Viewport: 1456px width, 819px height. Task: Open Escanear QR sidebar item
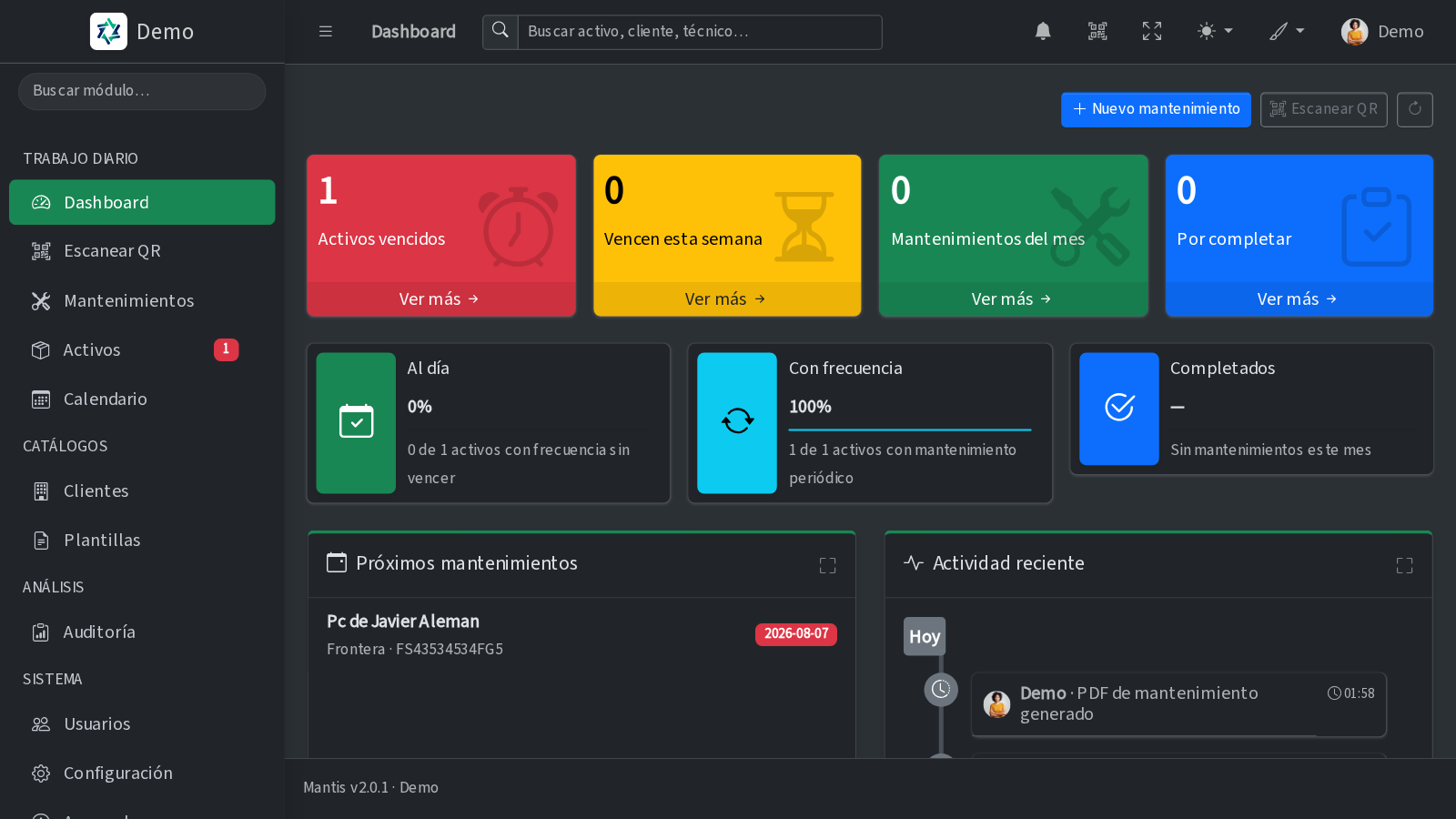click(142, 251)
